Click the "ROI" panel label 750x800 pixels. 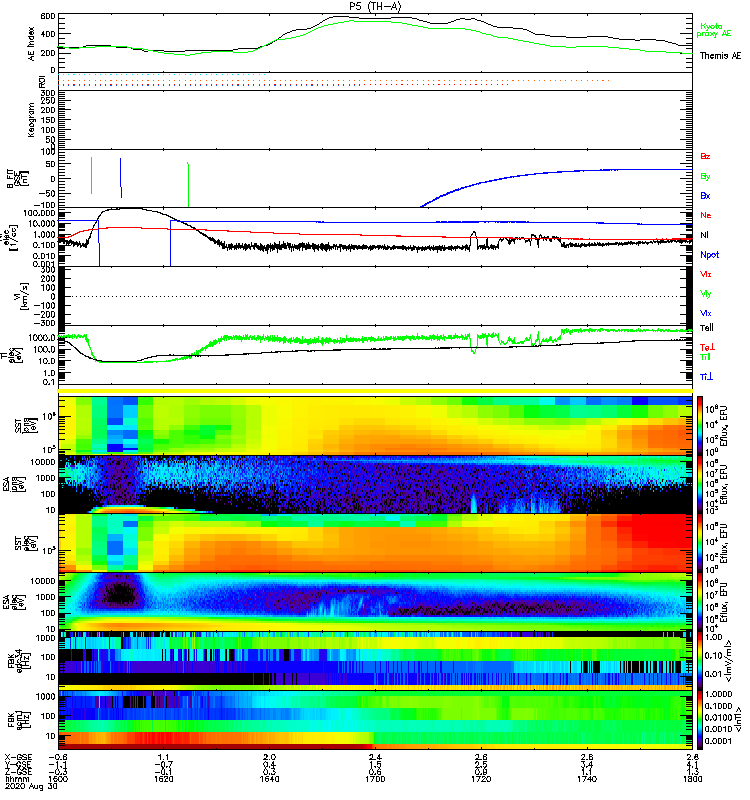[x=42, y=81]
